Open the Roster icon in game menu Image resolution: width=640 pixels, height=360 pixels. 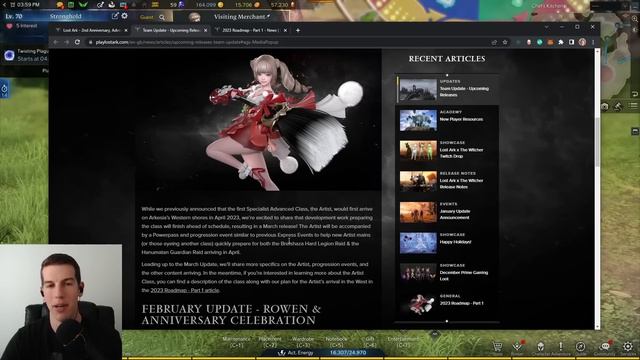click(518, 347)
